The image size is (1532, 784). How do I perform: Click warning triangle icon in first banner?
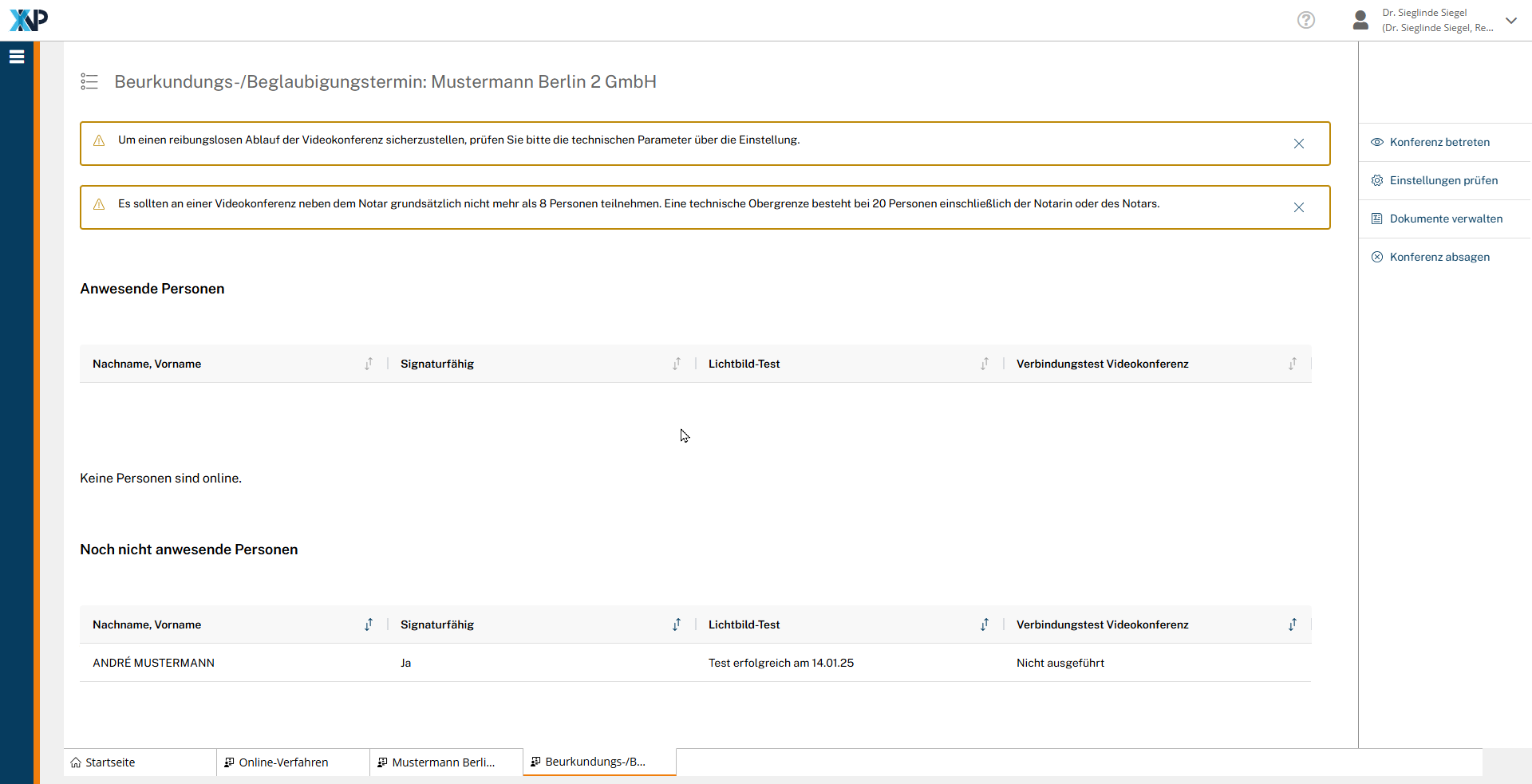(99, 140)
